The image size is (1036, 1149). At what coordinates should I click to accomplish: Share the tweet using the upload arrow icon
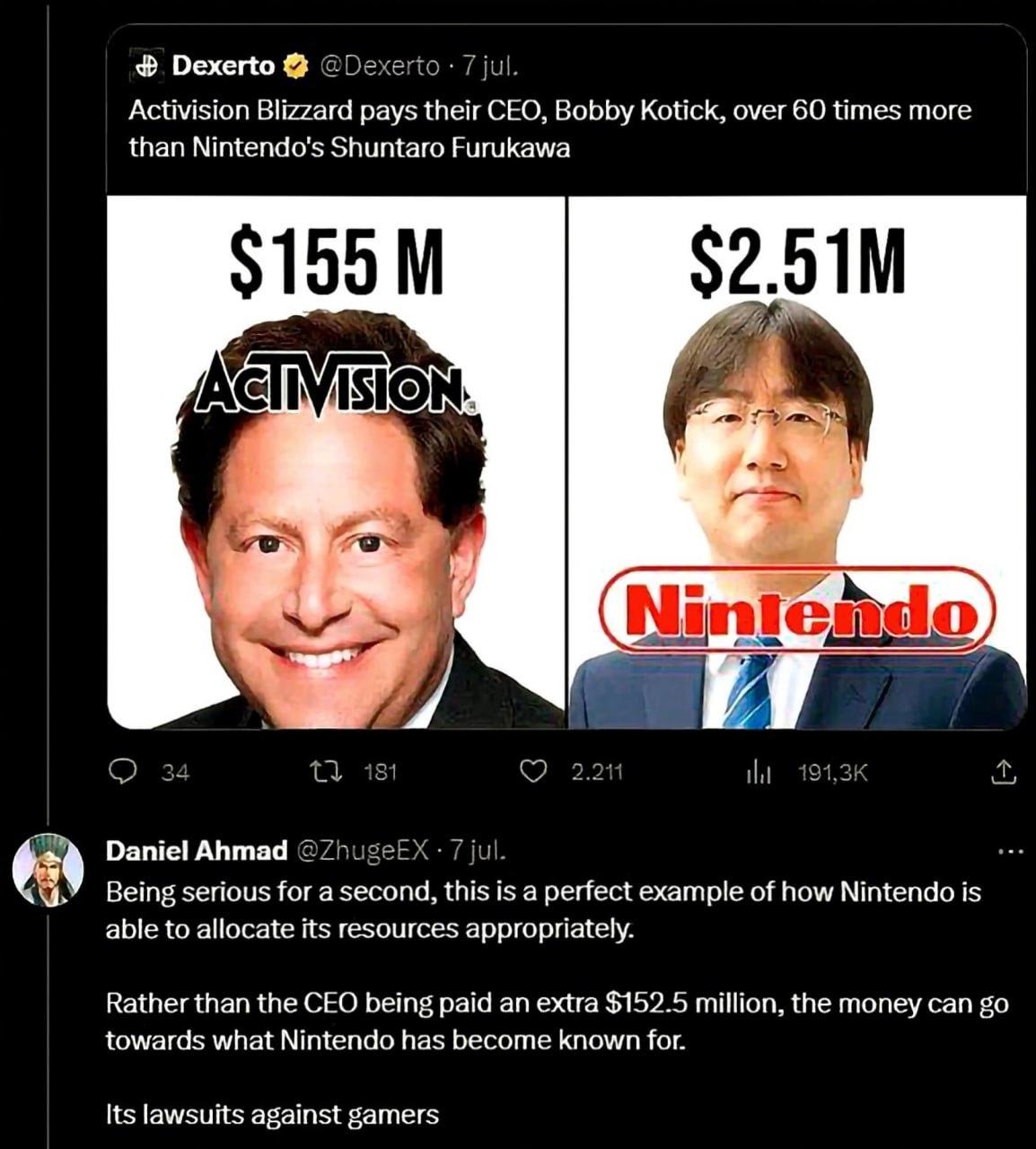pos(1004,771)
